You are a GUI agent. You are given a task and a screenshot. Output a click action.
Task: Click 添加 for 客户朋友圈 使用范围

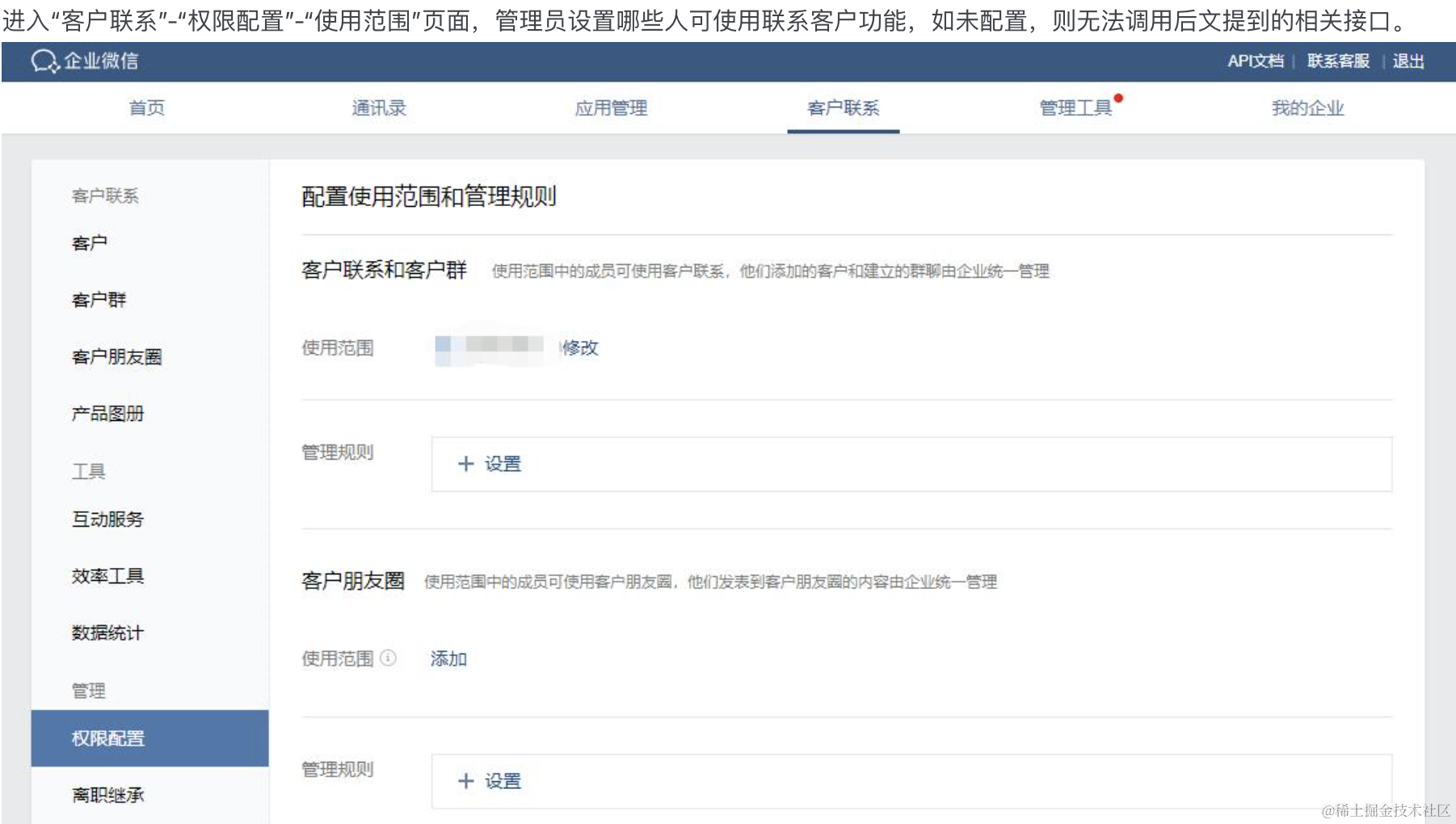pos(448,658)
